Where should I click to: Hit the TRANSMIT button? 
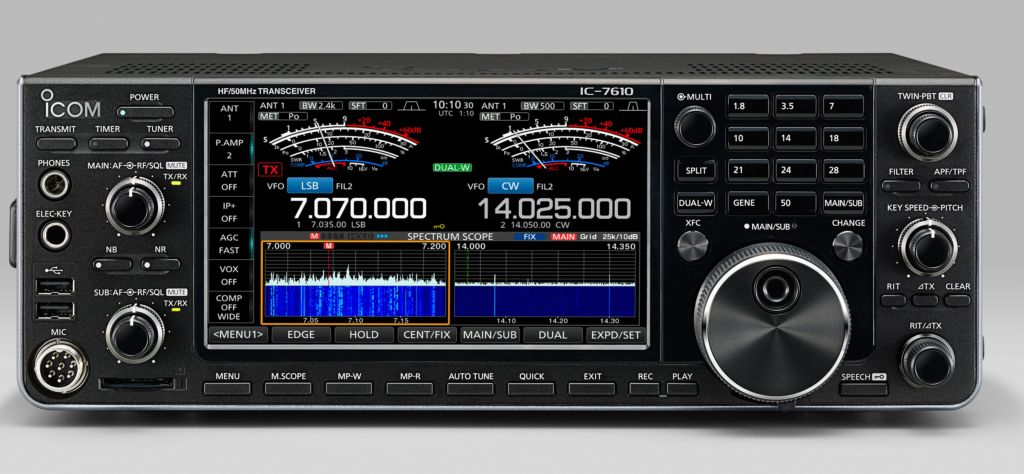[56, 144]
